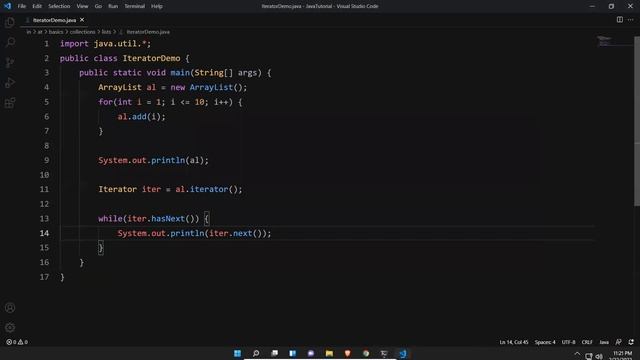The width and height of the screenshot is (640, 360).
Task: Click 'iterator' method call on line 11
Action: click(209, 189)
